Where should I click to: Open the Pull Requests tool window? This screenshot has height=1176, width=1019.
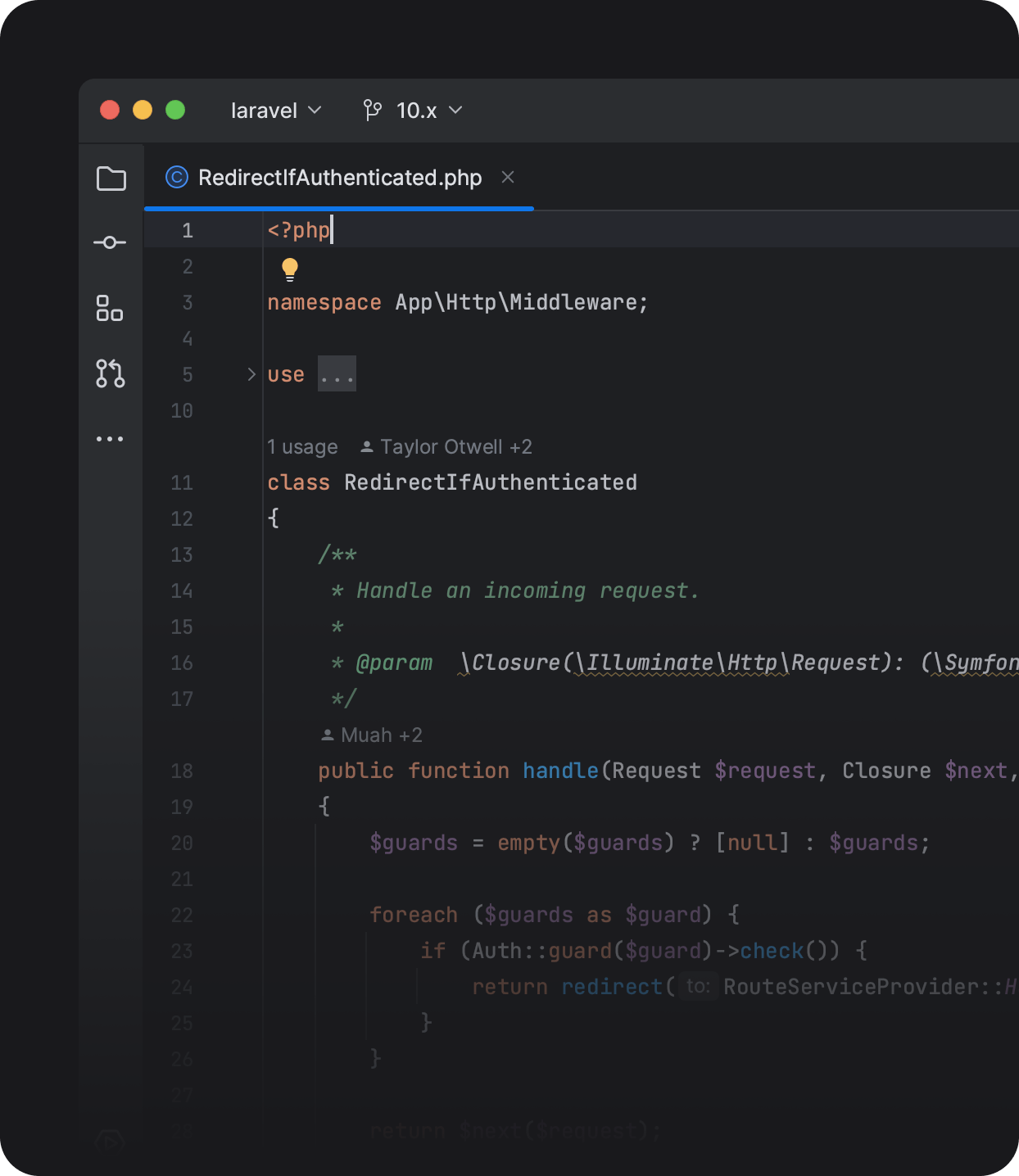[110, 373]
